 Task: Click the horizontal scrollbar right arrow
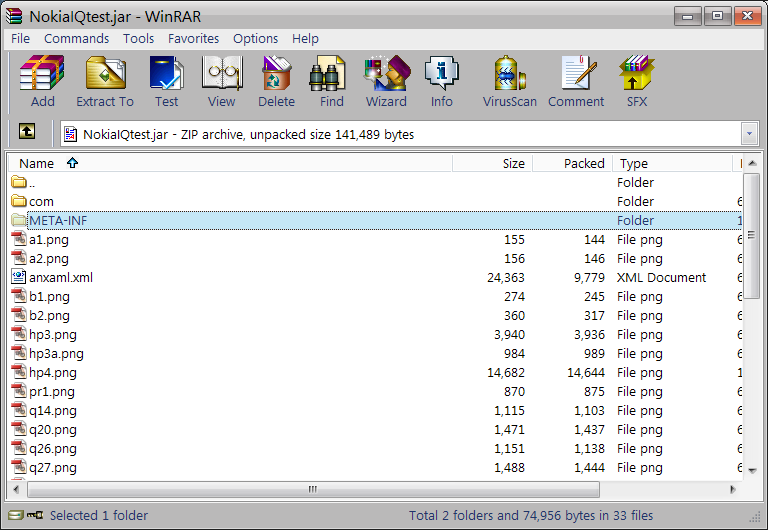(733, 489)
